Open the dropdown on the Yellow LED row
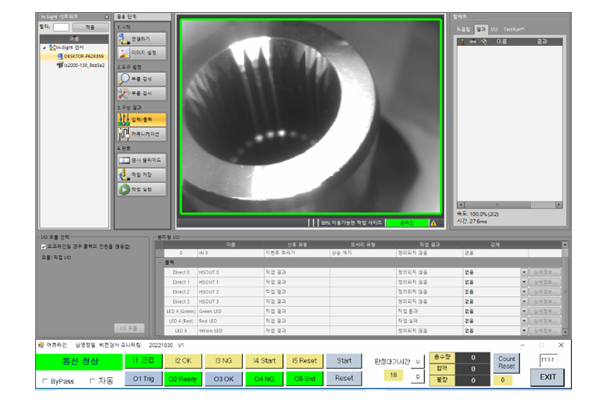 point(524,331)
